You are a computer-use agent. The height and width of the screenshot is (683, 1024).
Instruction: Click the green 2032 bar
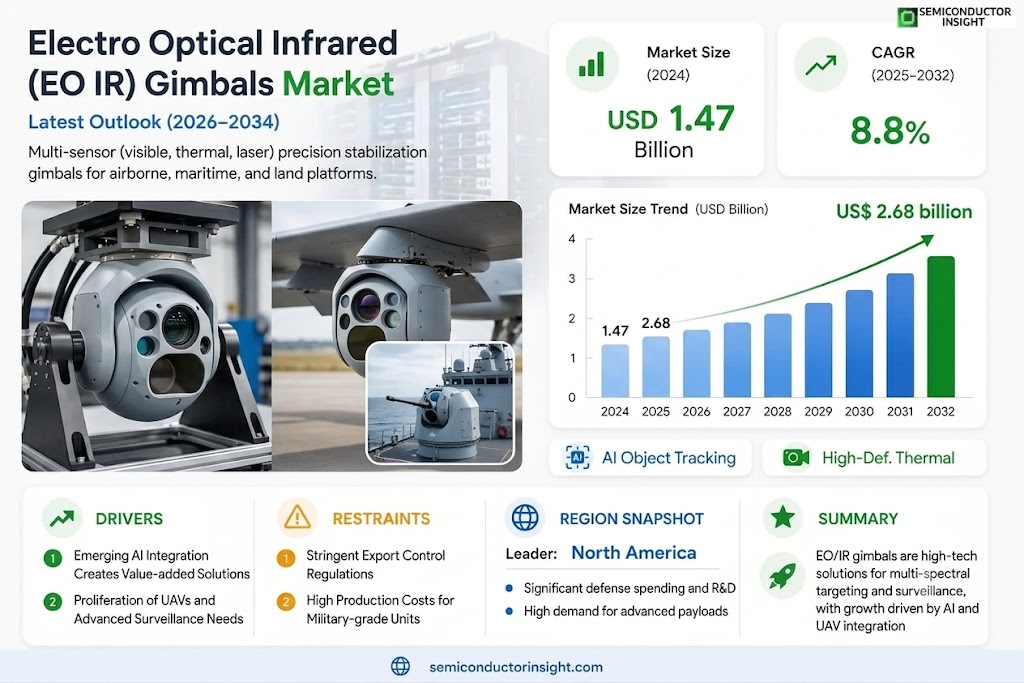(x=940, y=326)
